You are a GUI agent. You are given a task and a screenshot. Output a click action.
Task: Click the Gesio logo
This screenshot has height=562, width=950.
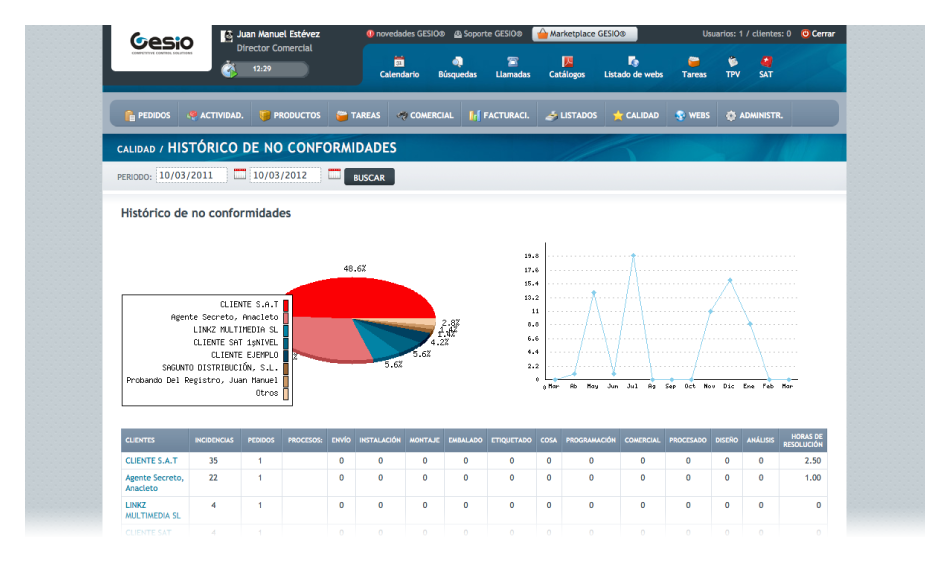(161, 42)
